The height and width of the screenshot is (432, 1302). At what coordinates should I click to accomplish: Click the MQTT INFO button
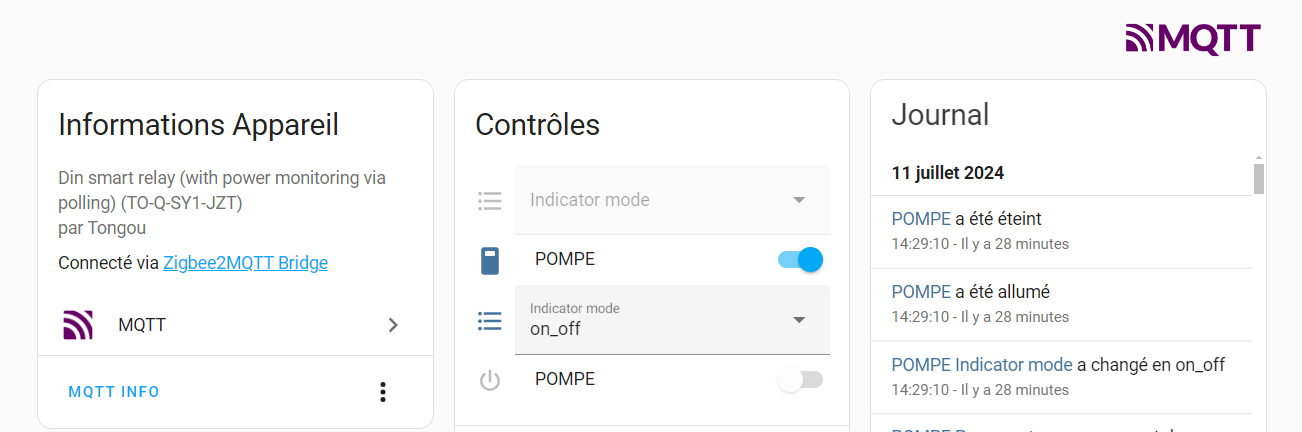click(x=114, y=392)
